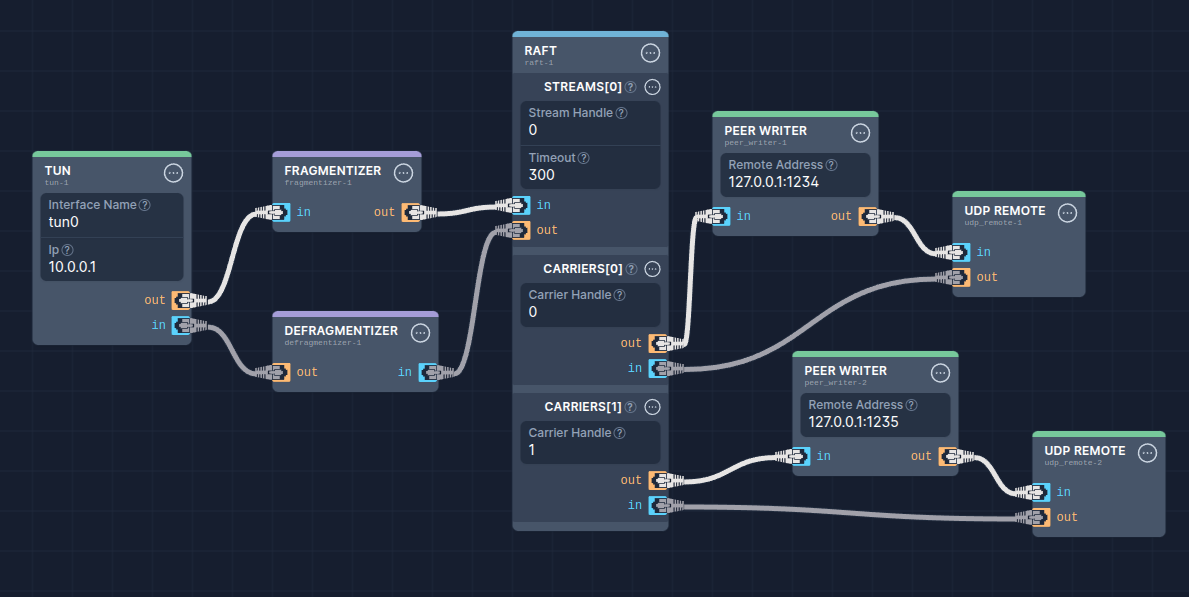
Task: Open the peer_writer-2 node options menu
Action: coord(940,373)
